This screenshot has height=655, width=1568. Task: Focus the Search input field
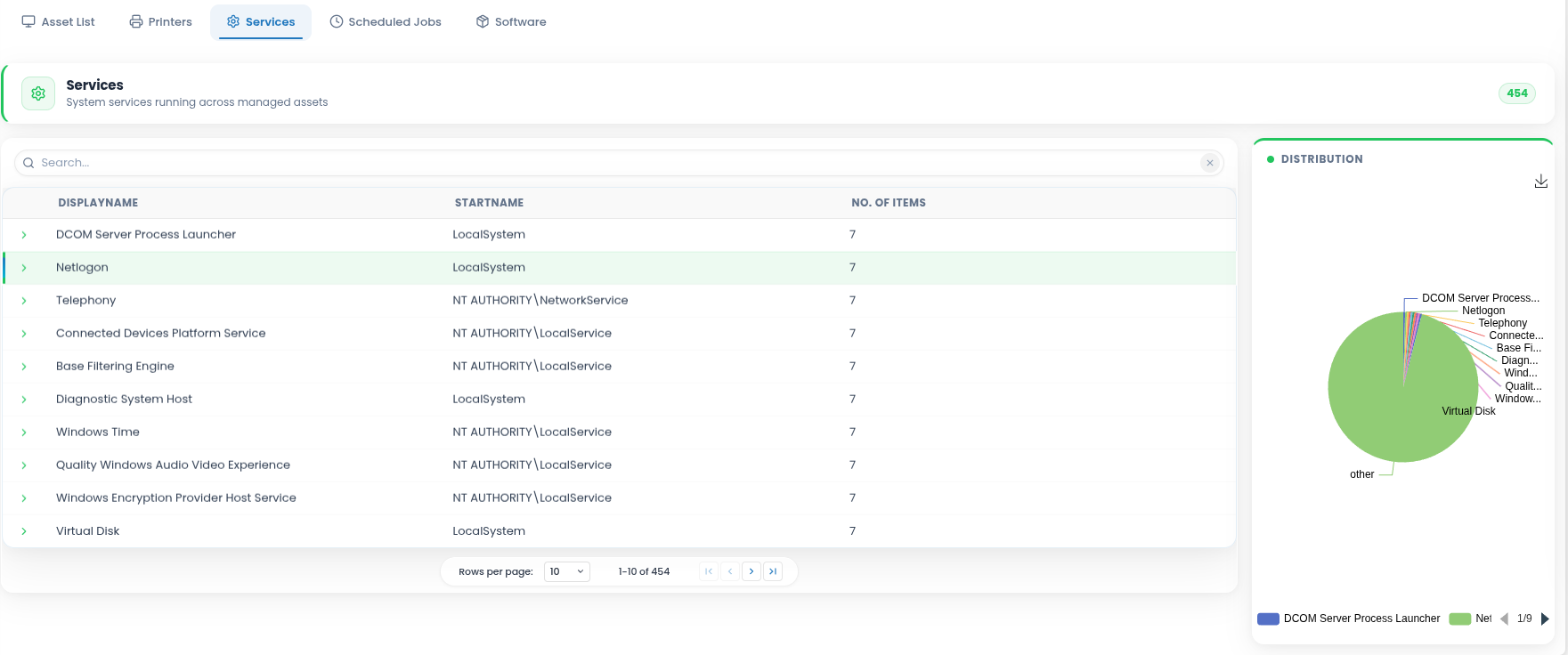[x=618, y=163]
